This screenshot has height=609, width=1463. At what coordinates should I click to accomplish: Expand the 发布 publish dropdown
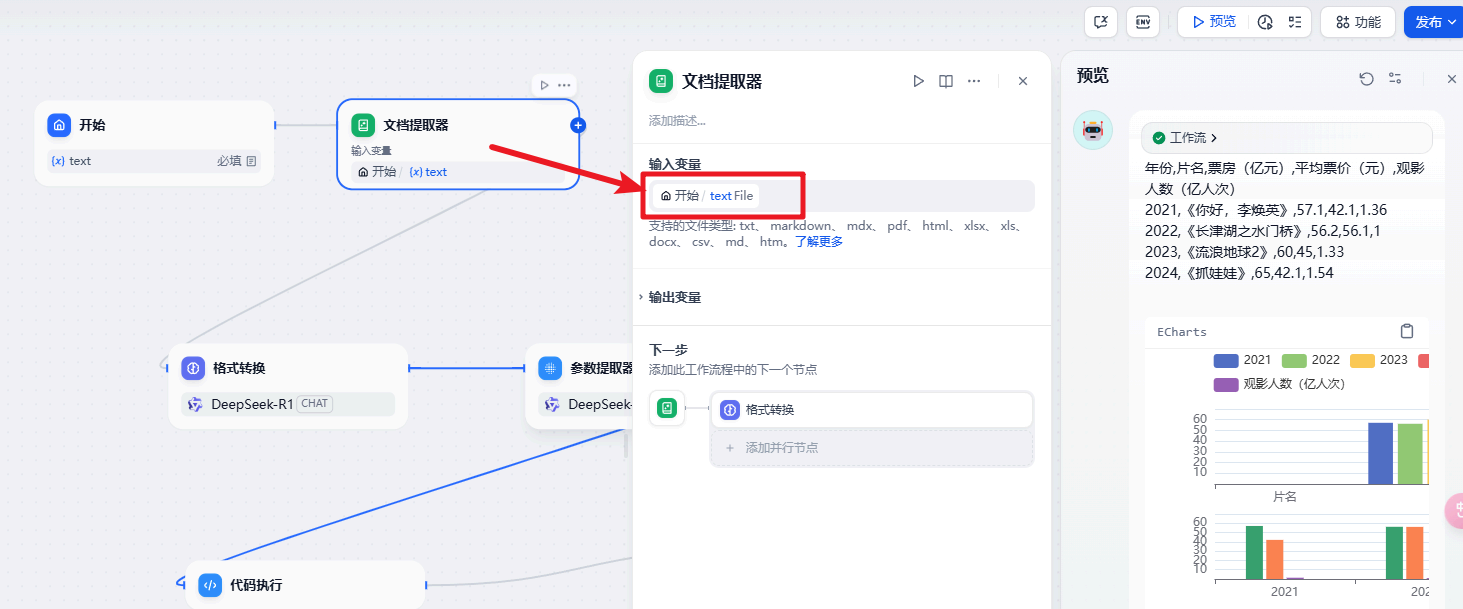pyautogui.click(x=1435, y=22)
